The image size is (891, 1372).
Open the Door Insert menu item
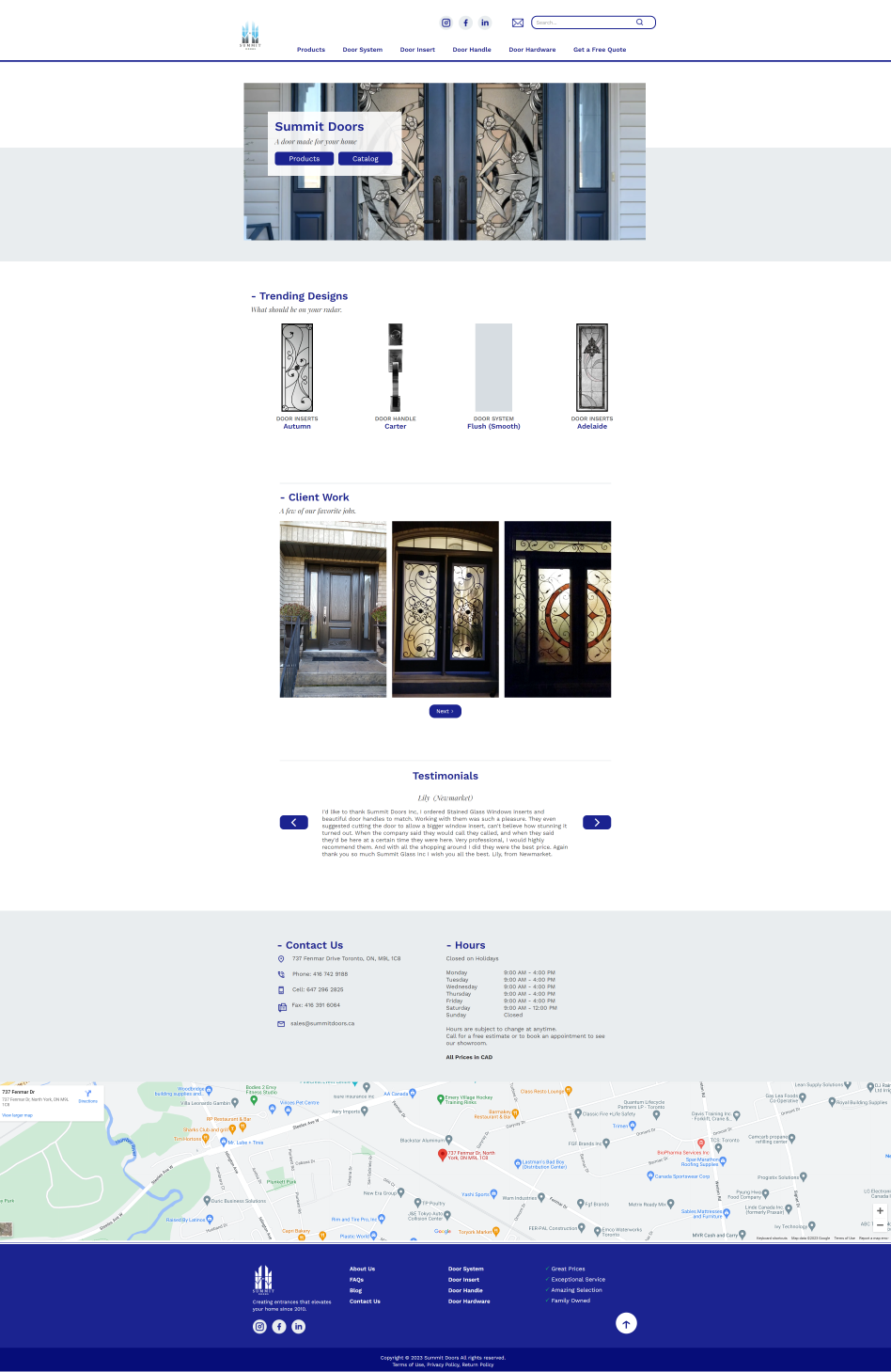417,50
